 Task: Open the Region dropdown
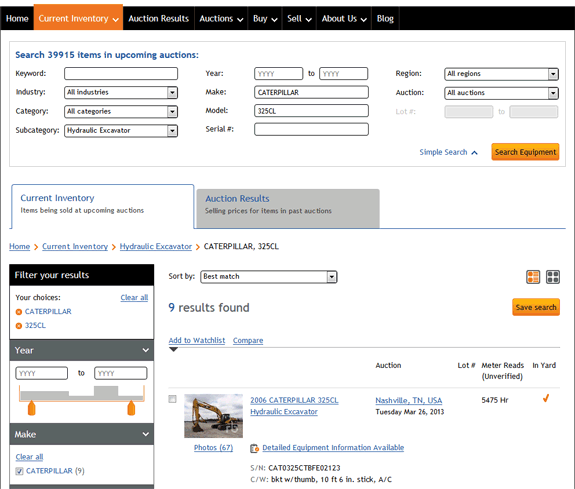pos(501,74)
